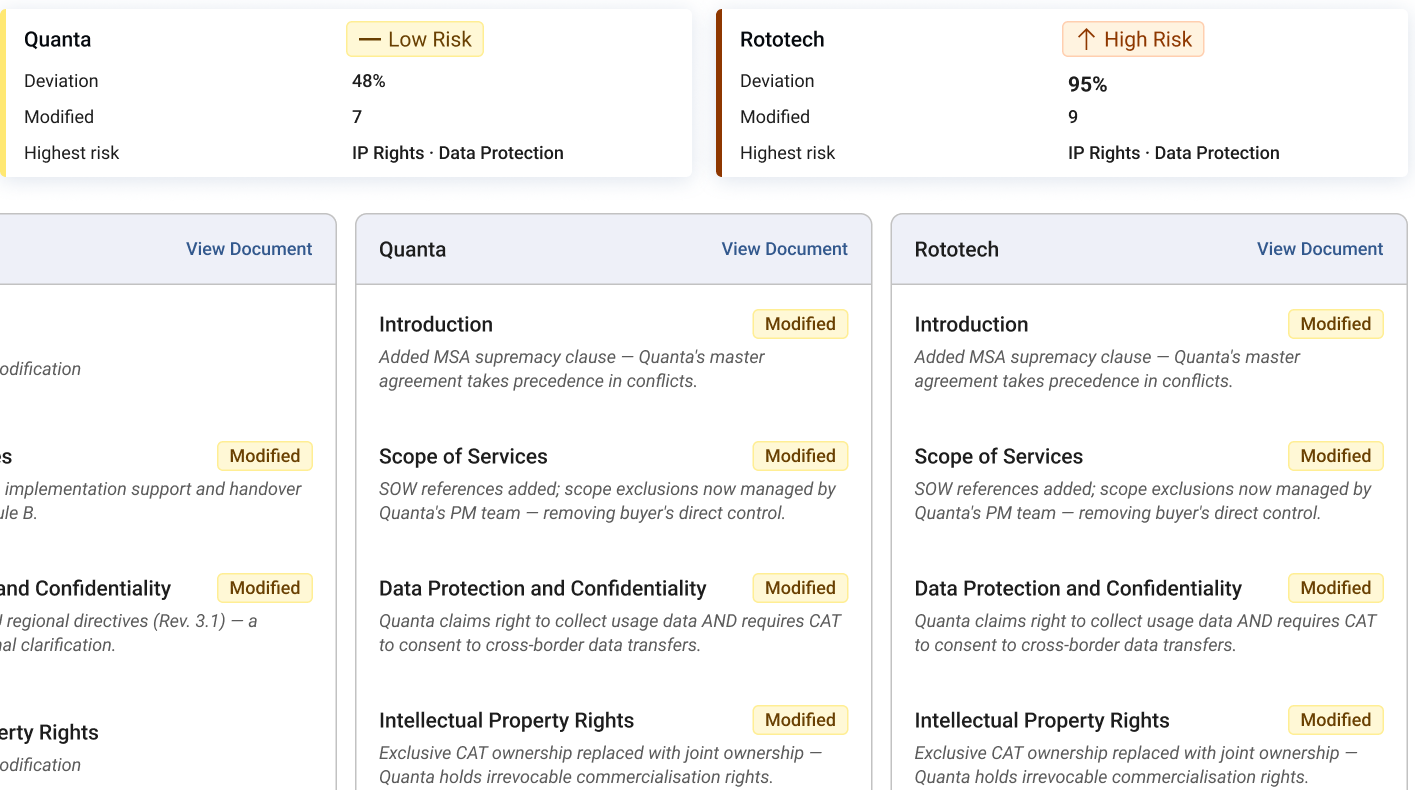The height and width of the screenshot is (790, 1415).
Task: Click Rototech column header title
Action: (957, 249)
